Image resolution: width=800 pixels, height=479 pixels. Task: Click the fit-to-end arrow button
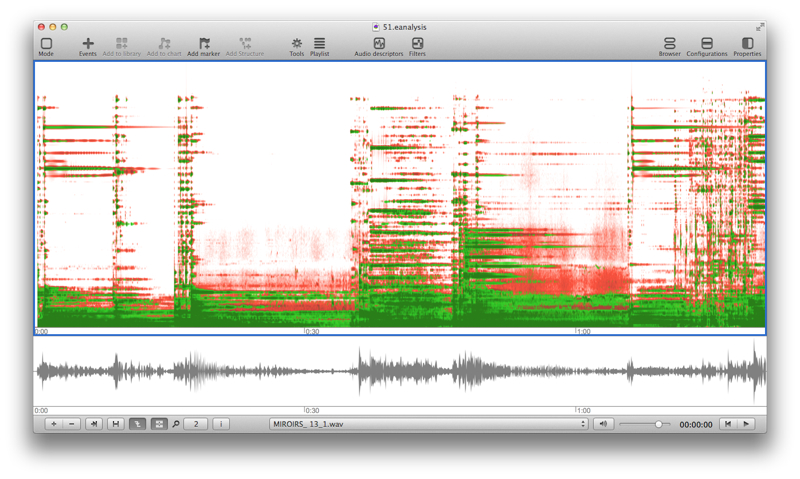coord(94,424)
